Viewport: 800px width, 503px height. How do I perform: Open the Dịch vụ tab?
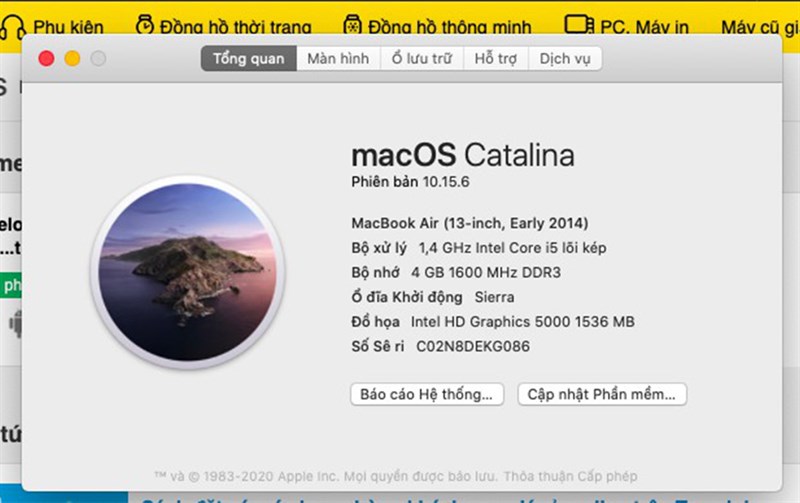565,59
